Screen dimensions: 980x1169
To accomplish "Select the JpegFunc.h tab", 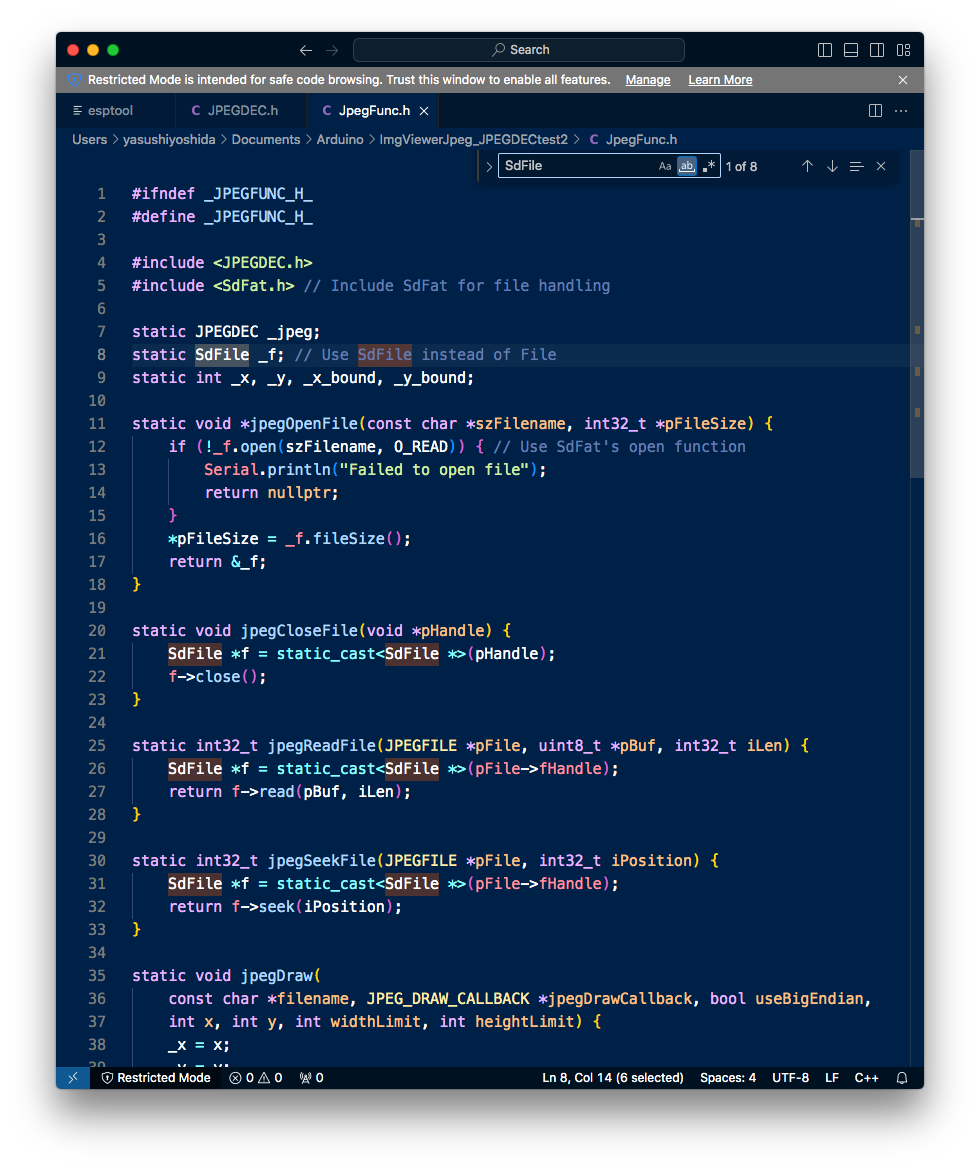I will click(x=374, y=110).
